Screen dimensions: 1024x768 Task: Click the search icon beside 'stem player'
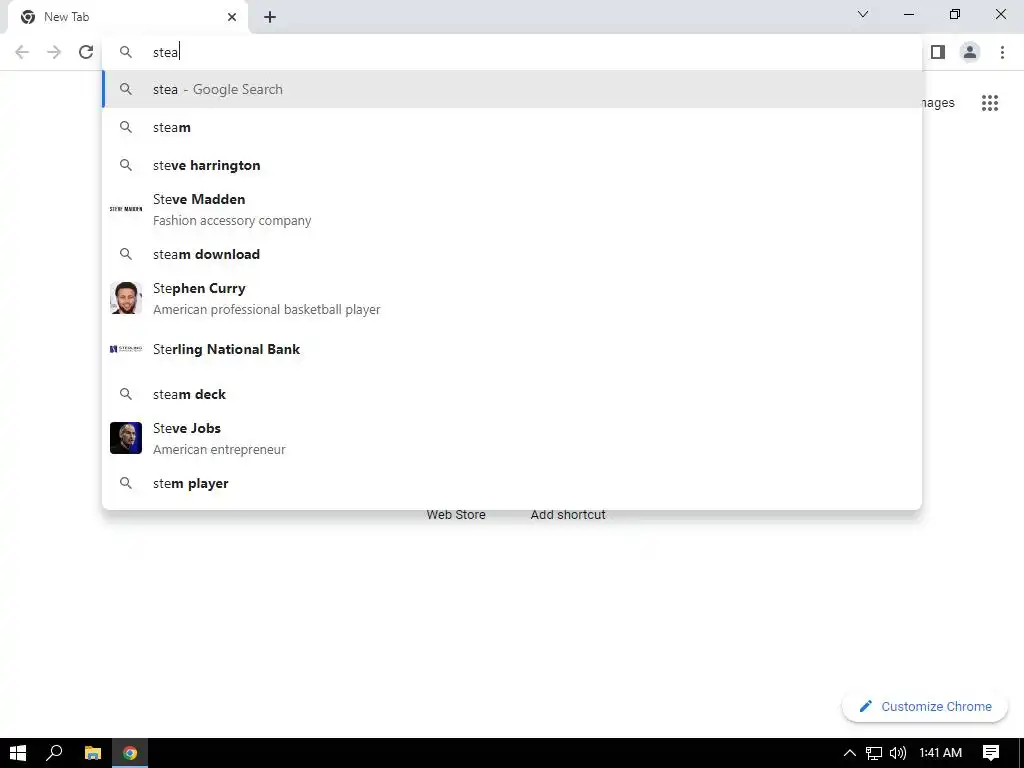126,483
